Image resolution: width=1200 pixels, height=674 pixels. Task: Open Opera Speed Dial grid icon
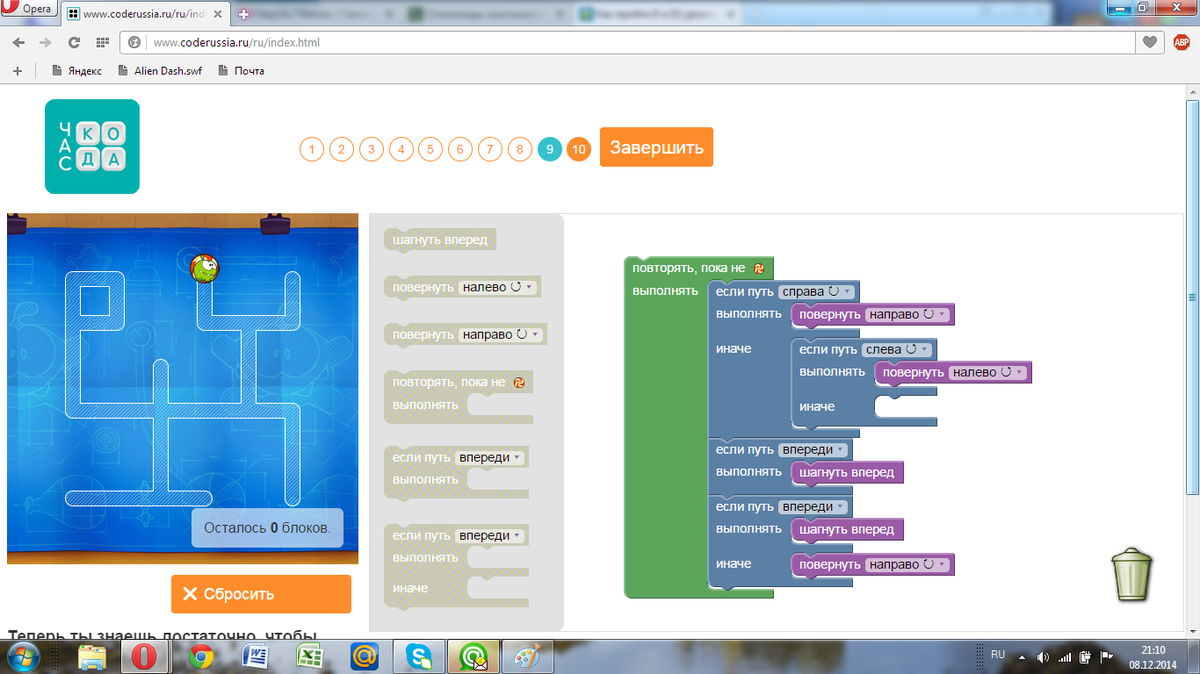(x=101, y=43)
